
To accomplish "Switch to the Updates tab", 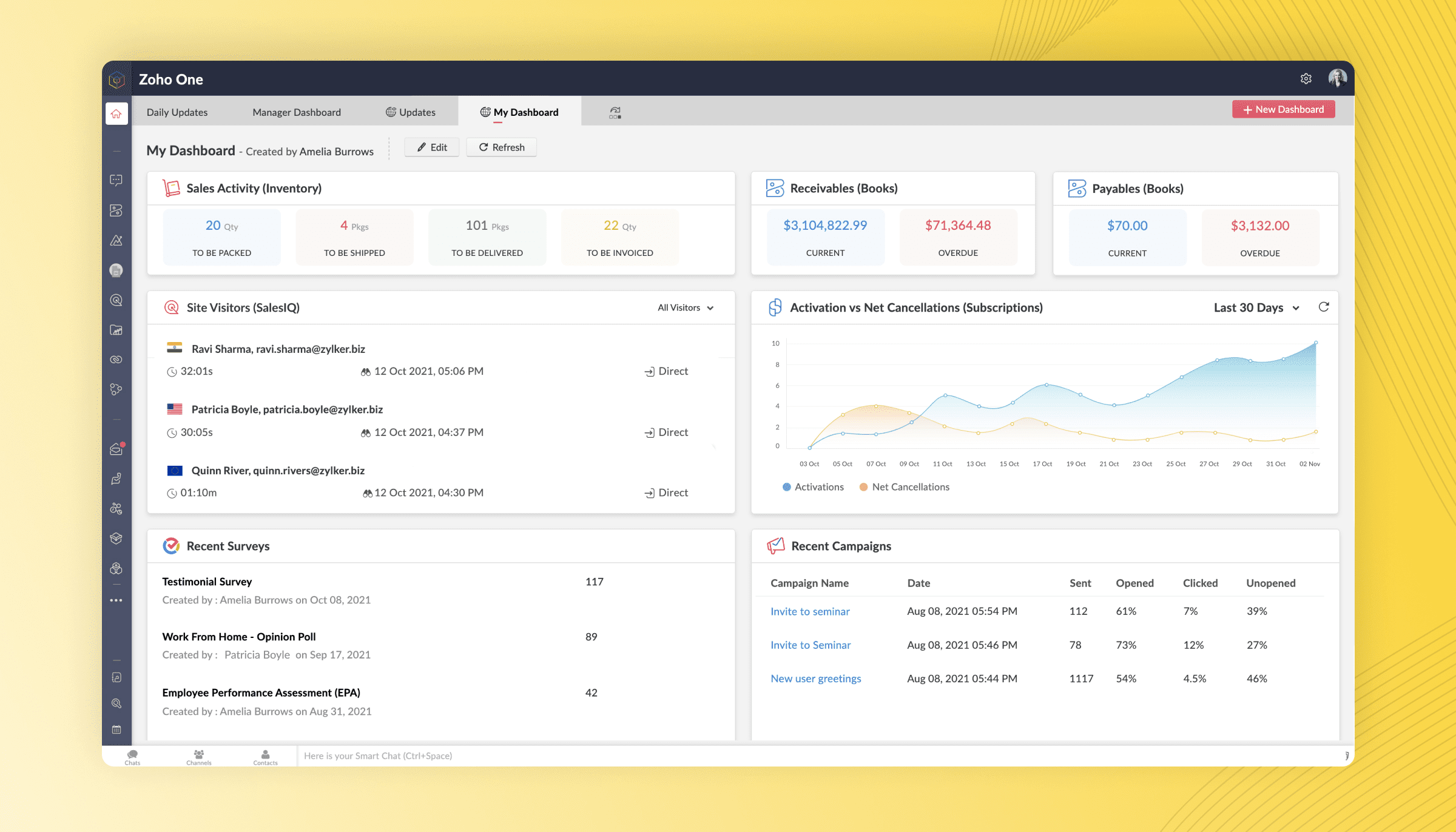I will 411,112.
